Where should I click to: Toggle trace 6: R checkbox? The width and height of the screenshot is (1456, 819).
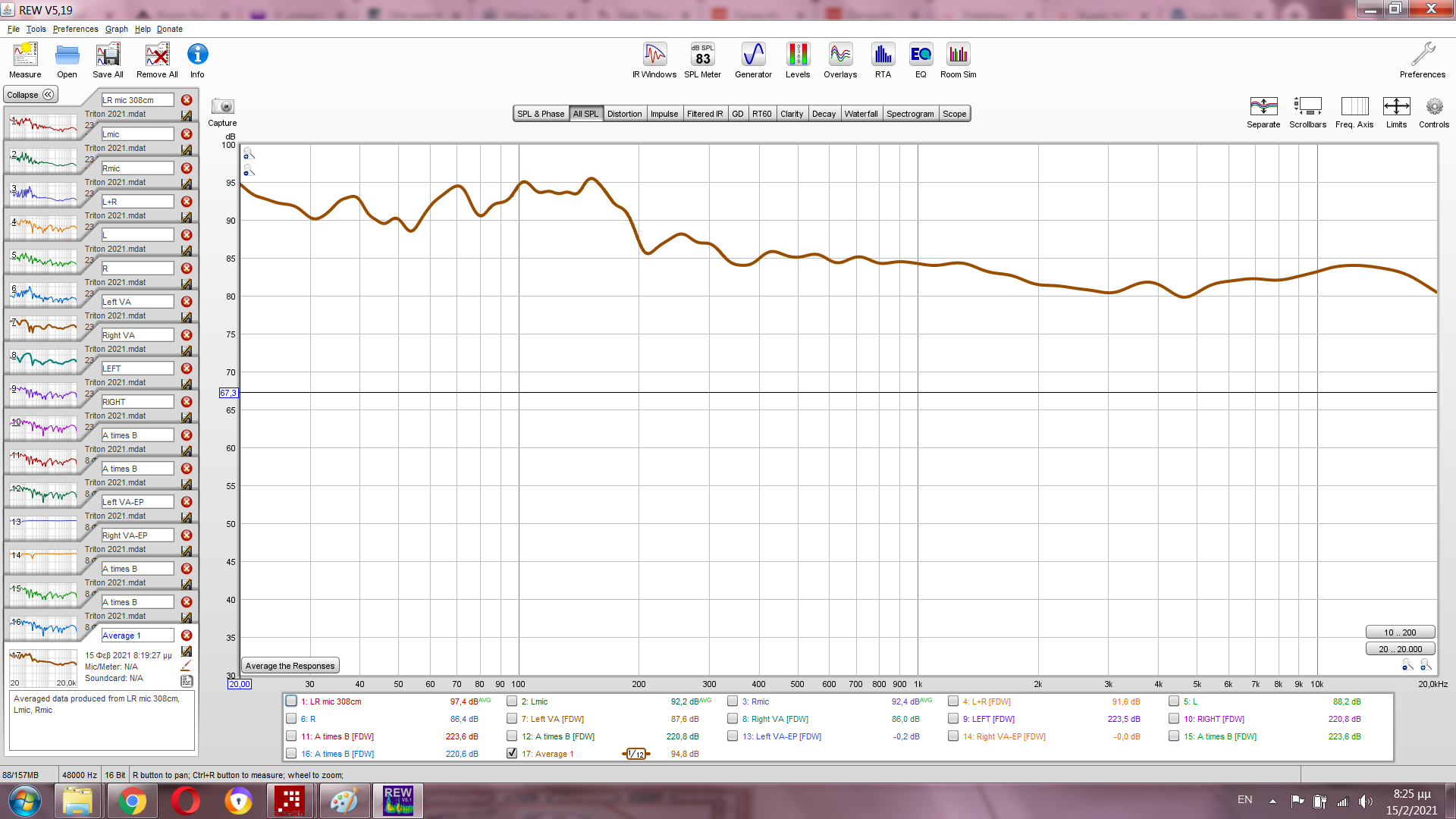pyautogui.click(x=291, y=719)
